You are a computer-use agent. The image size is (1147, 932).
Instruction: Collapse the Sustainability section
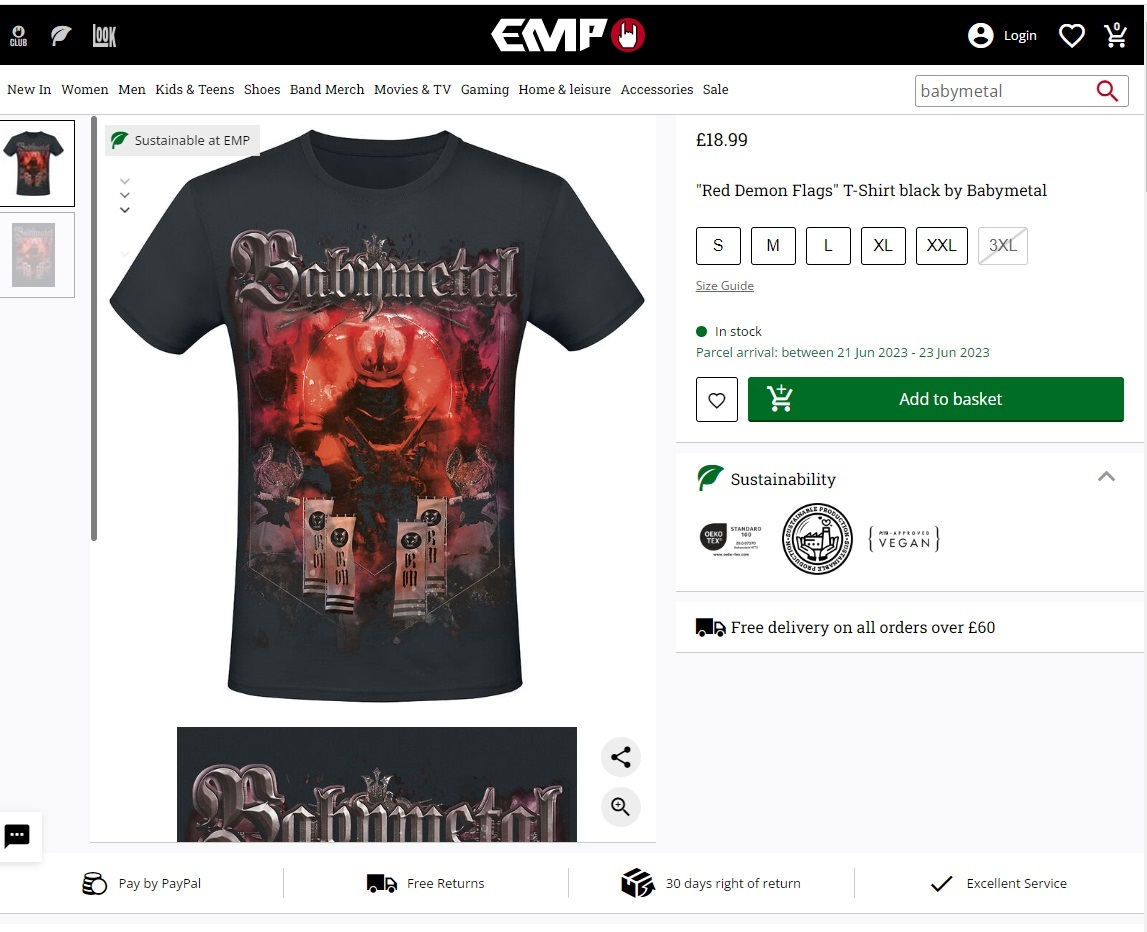(x=1106, y=476)
